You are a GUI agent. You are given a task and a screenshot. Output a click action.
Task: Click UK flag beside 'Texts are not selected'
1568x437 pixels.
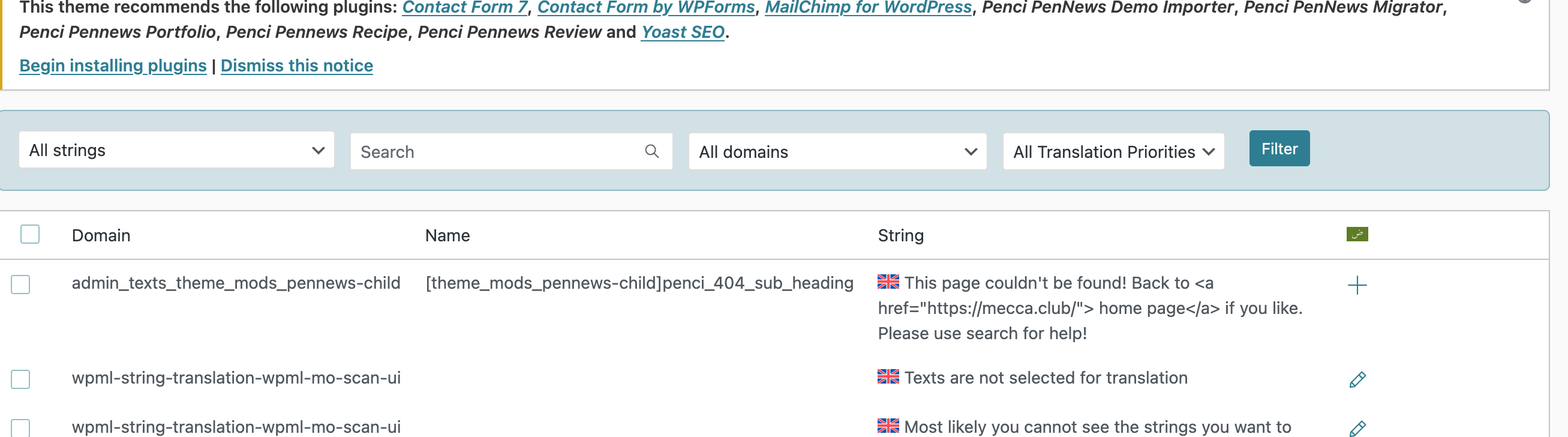pos(888,376)
